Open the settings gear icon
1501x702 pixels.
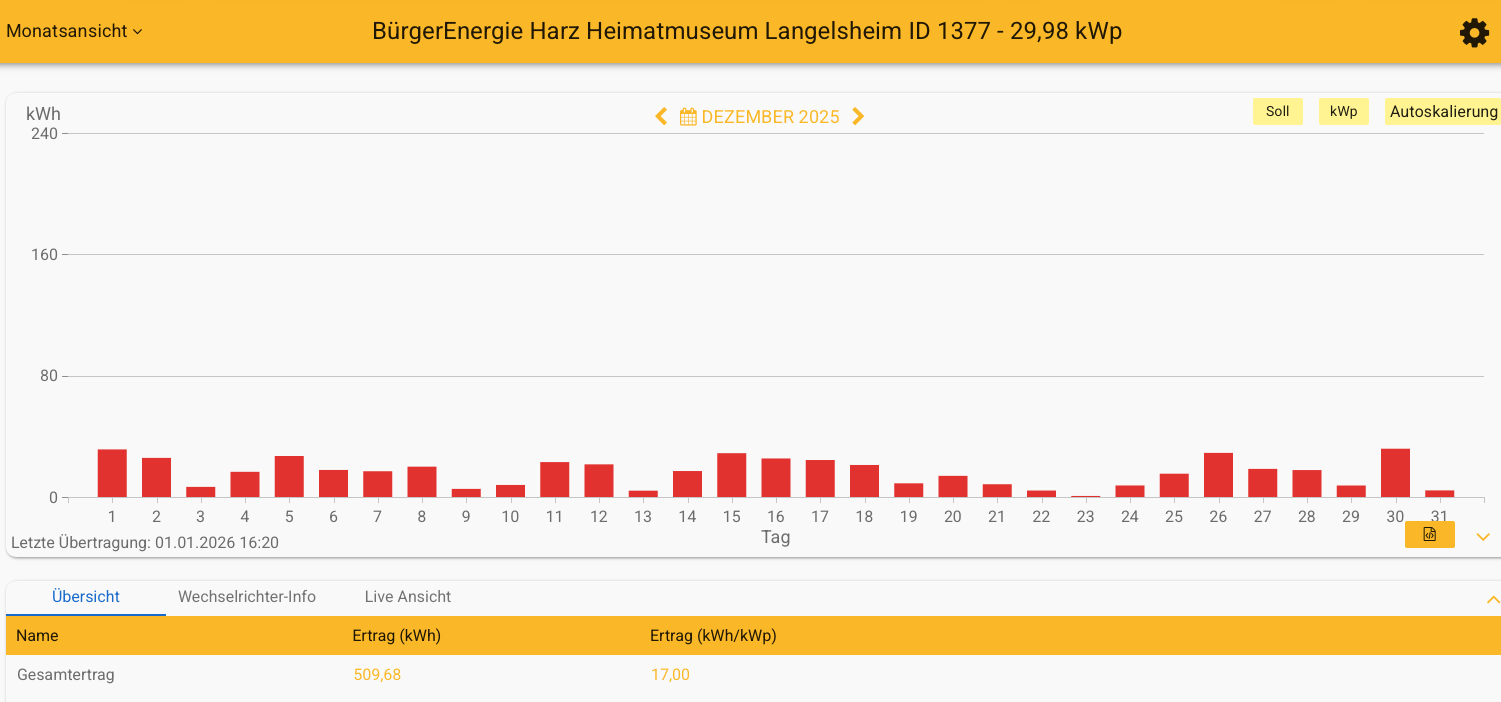click(1473, 33)
